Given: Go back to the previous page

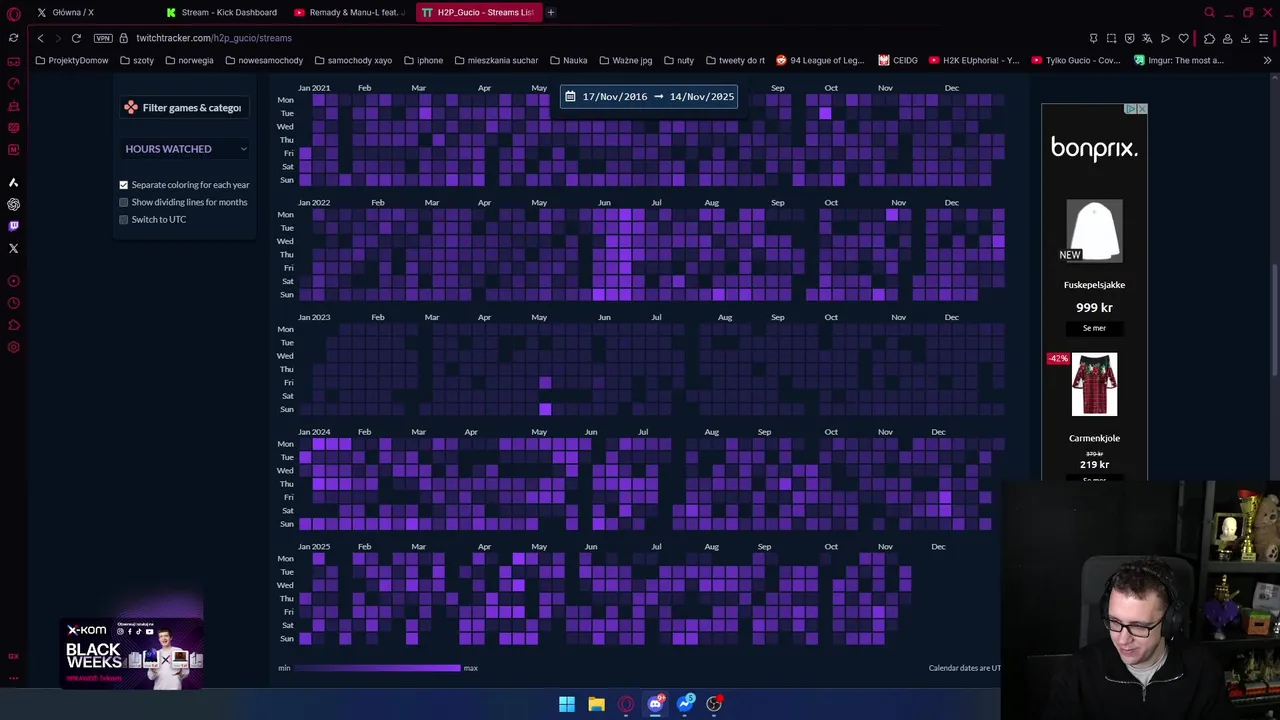Looking at the screenshot, I should pyautogui.click(x=40, y=38).
